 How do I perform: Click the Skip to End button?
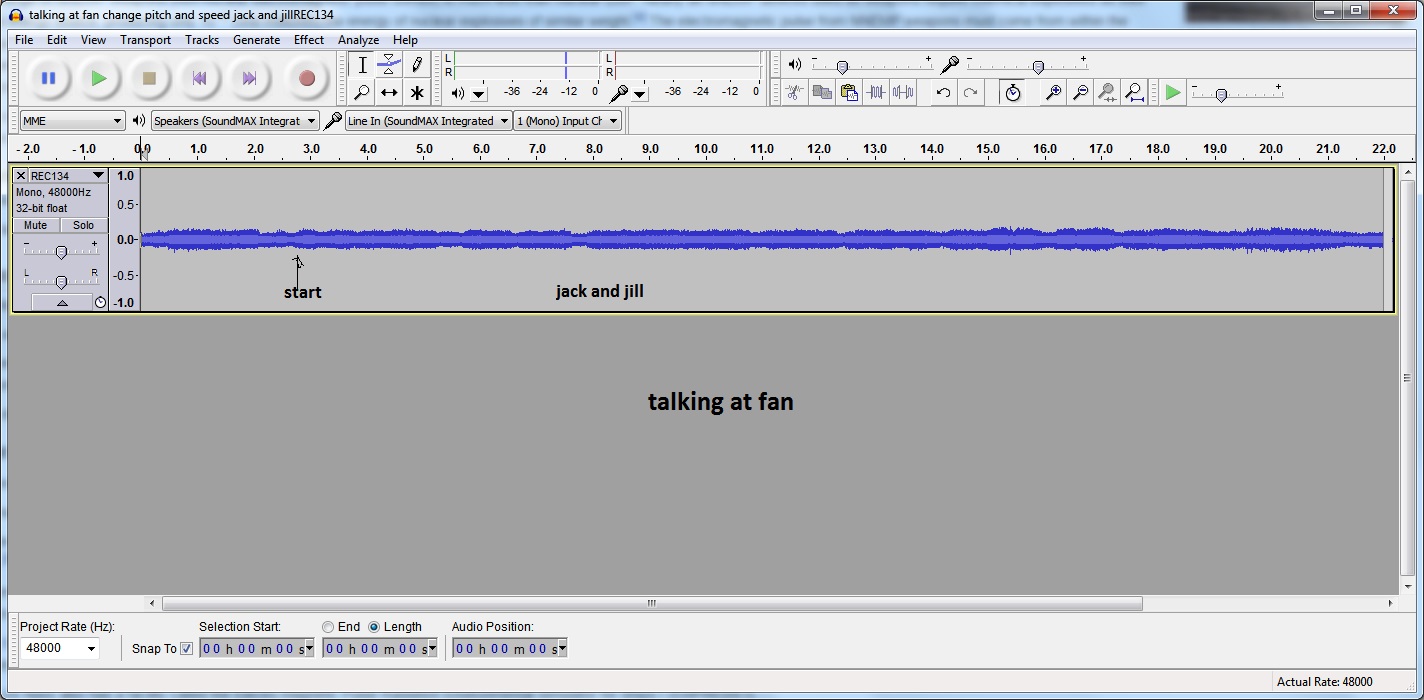[250, 78]
